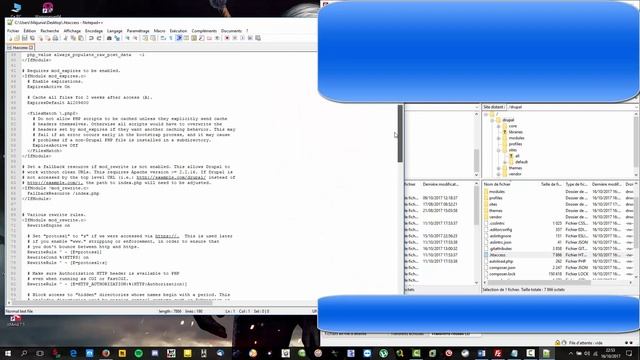Viewport: 640px width, 360px height.
Task: Click the Zoom Out toolbar icon
Action: 135,38
